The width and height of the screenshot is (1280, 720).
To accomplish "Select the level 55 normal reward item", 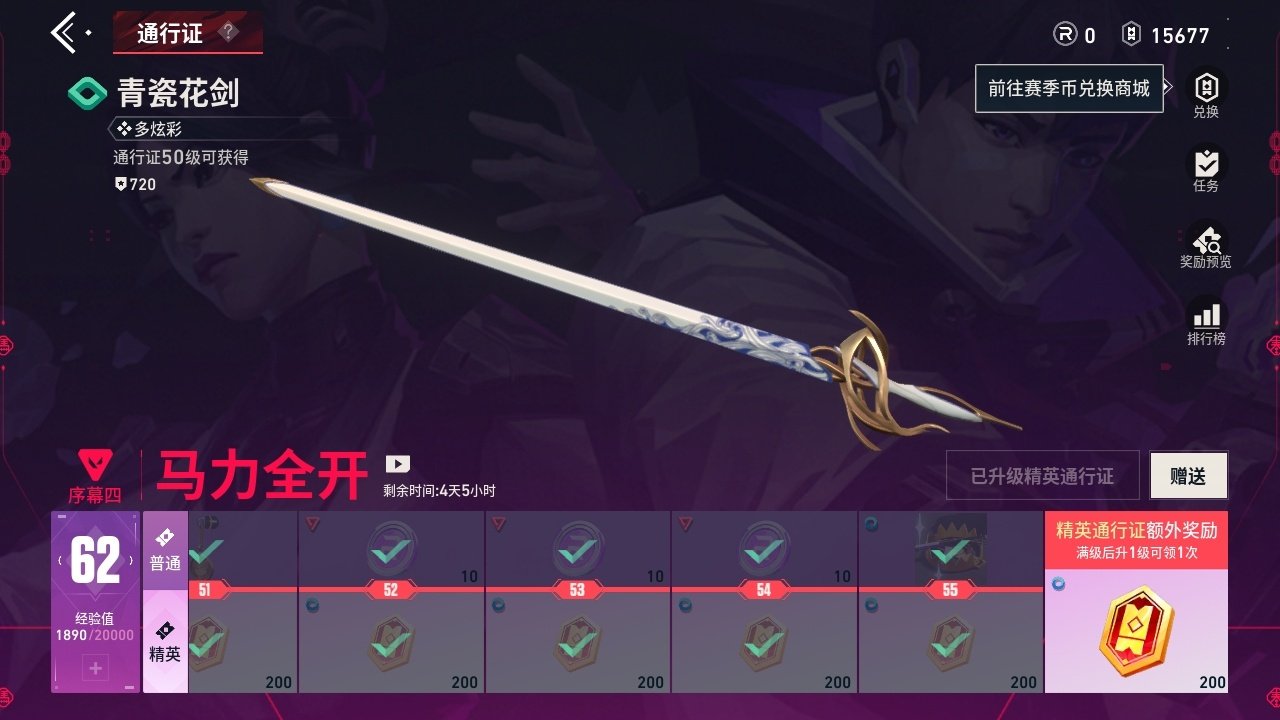I will tap(950, 549).
